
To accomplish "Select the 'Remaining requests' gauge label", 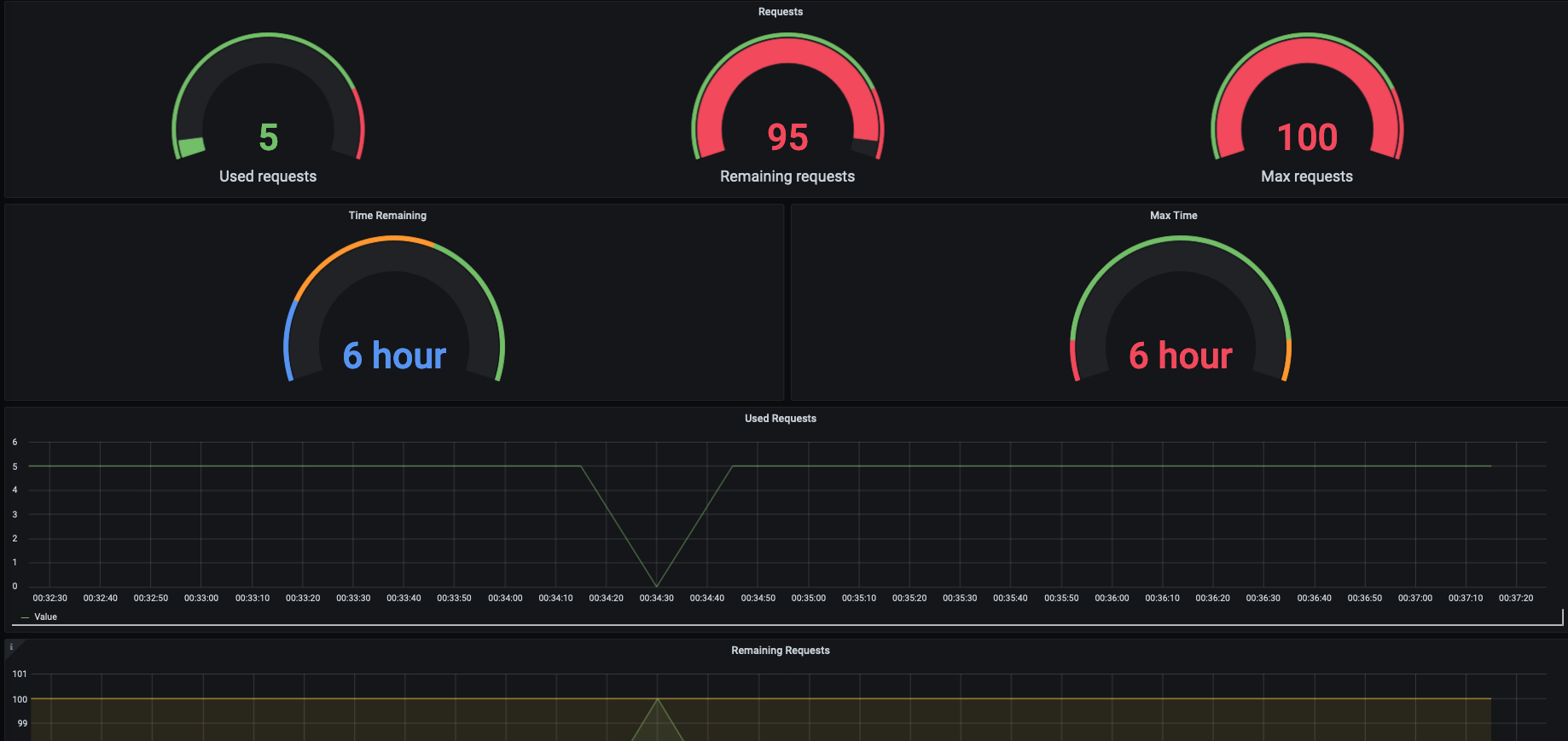I will pyautogui.click(x=787, y=177).
